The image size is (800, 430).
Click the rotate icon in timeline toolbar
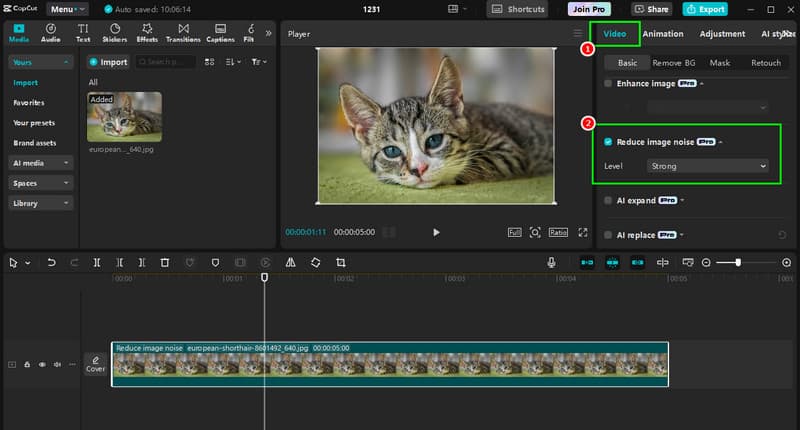point(316,263)
